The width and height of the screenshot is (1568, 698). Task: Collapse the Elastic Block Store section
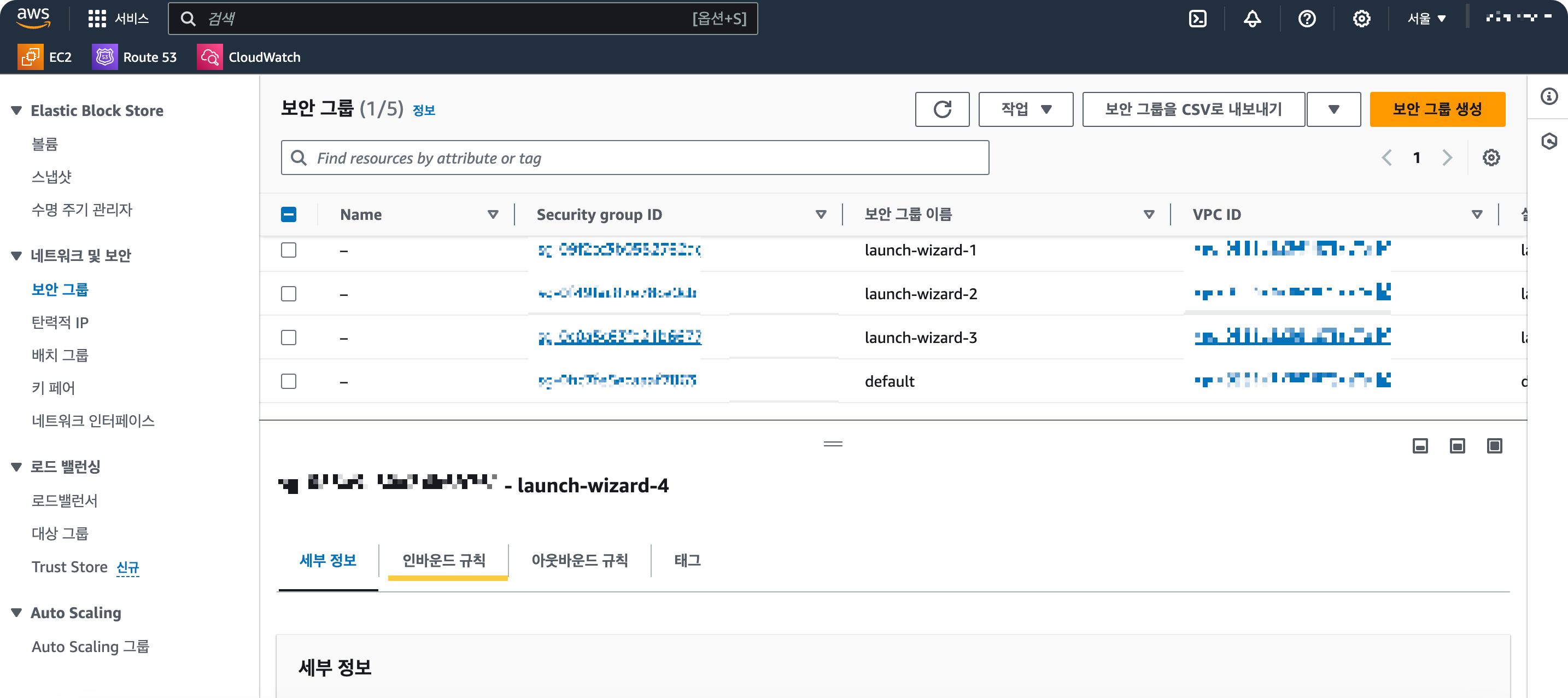[16, 111]
